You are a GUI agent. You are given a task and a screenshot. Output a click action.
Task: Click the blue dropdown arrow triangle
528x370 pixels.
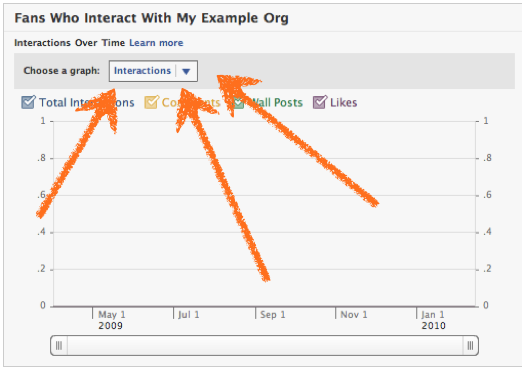[x=186, y=71]
